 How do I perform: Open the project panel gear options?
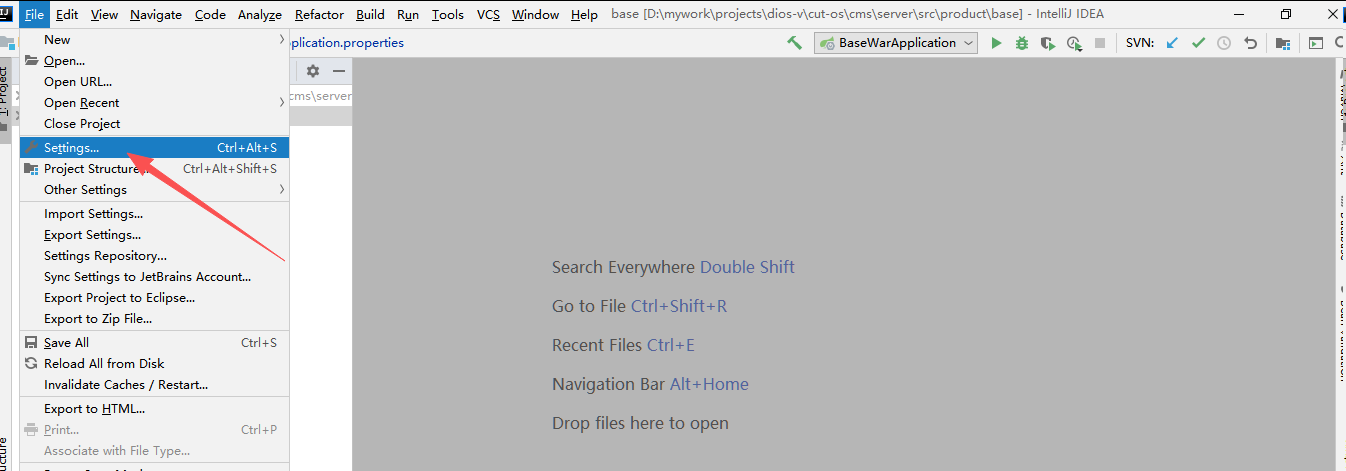pyautogui.click(x=313, y=71)
